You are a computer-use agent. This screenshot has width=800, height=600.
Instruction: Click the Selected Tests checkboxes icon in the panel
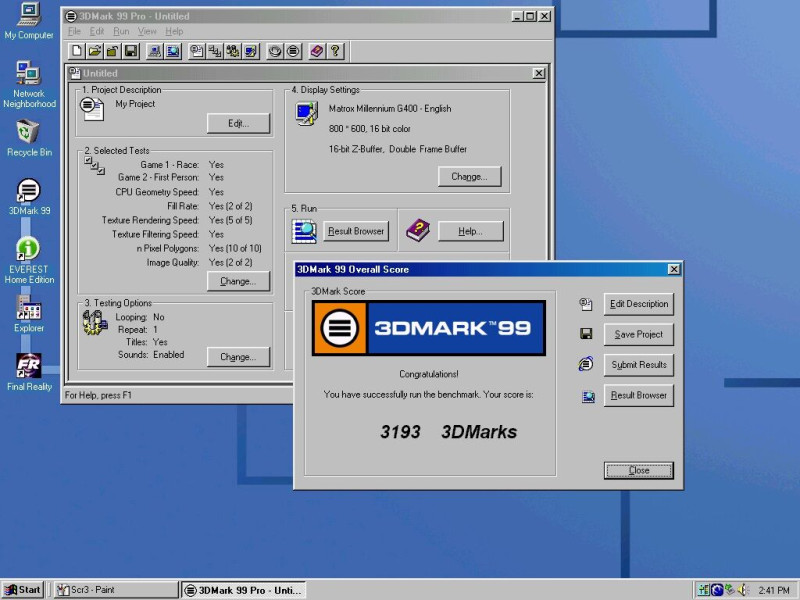coord(94,165)
